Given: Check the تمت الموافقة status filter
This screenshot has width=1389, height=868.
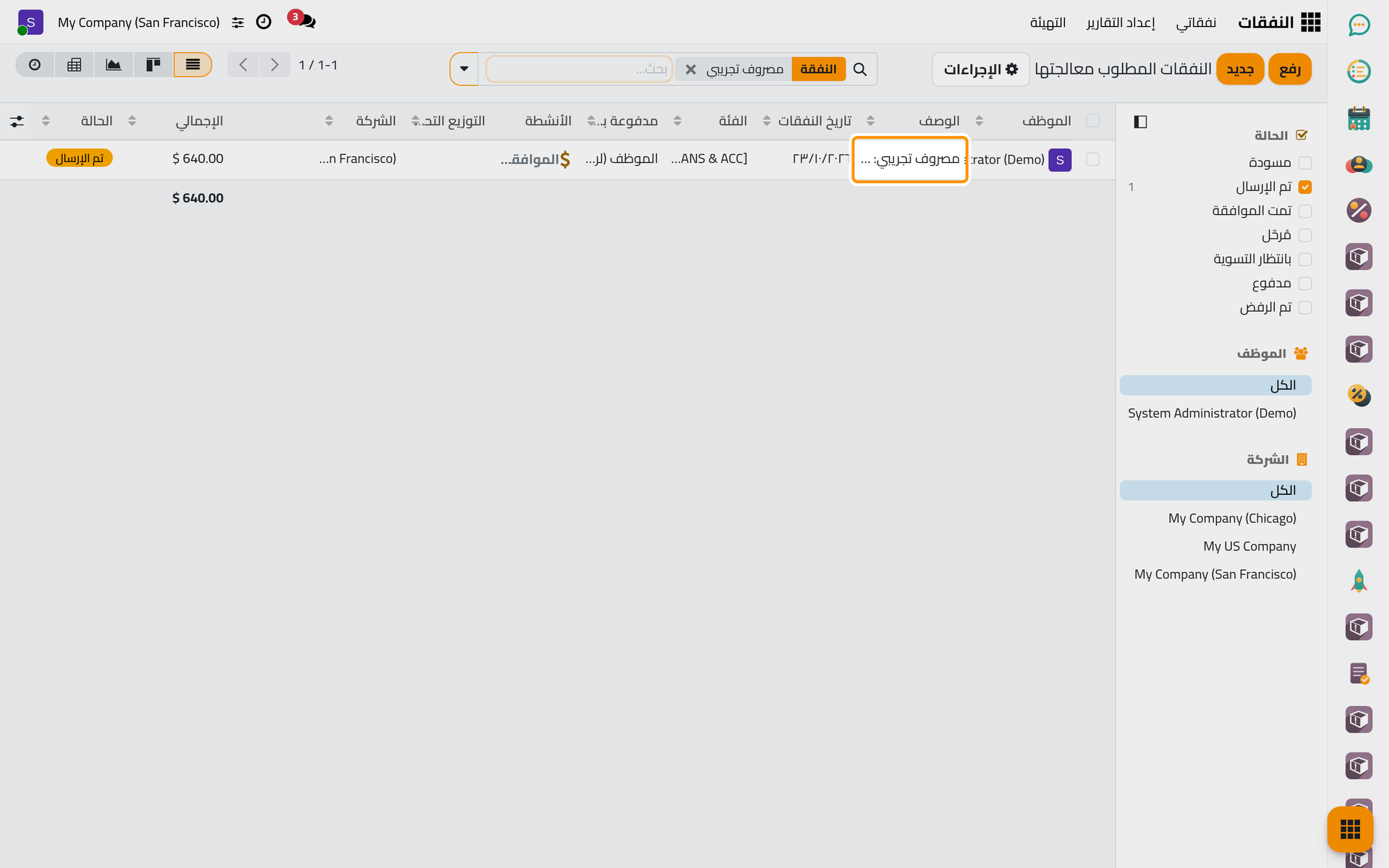Looking at the screenshot, I should tap(1305, 211).
